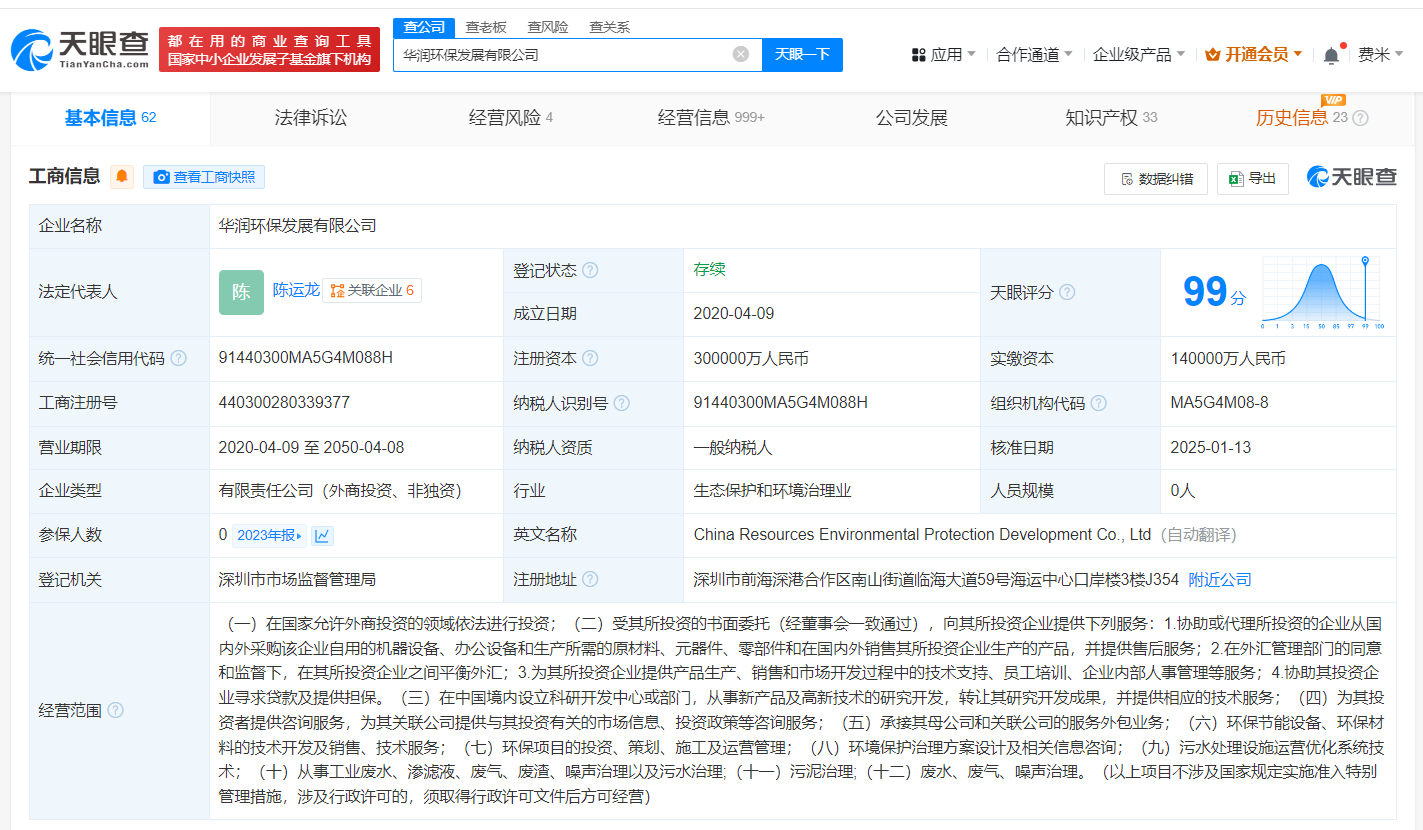
Task: Click the orange alert bell beside 工商信息
Action: click(x=122, y=177)
